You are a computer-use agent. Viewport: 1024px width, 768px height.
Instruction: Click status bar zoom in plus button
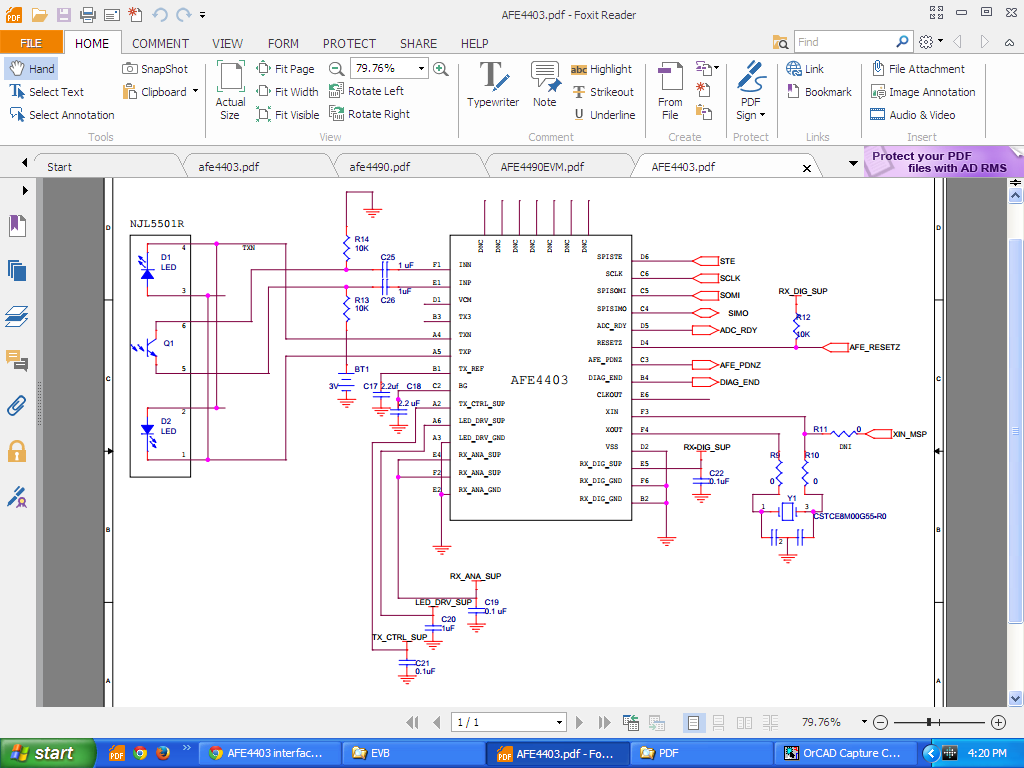[998, 722]
